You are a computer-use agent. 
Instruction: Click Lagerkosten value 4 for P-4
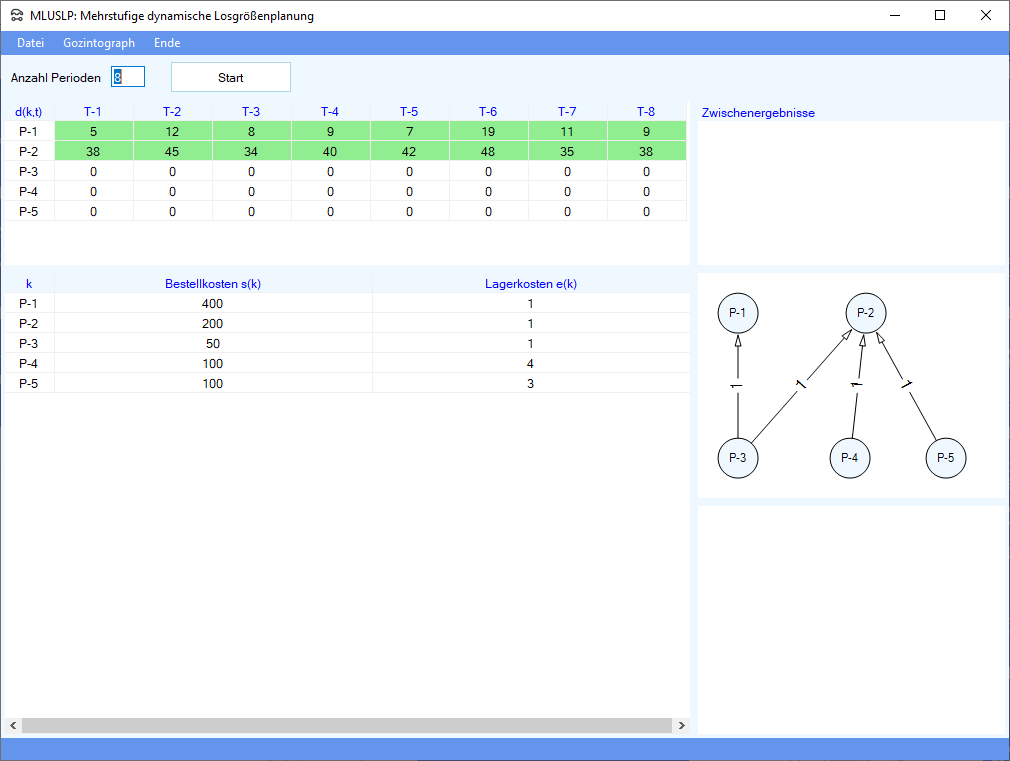coord(530,363)
